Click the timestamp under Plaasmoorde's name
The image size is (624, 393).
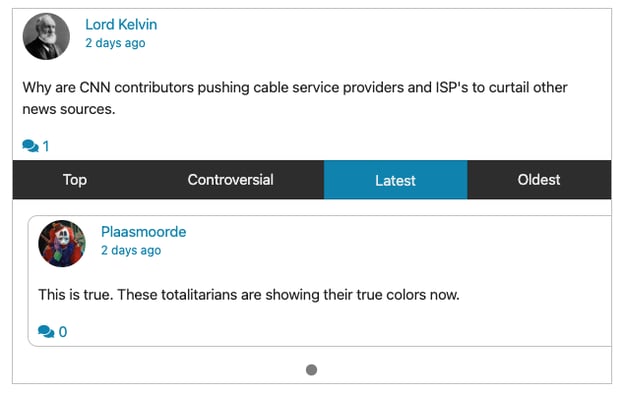[x=131, y=250]
